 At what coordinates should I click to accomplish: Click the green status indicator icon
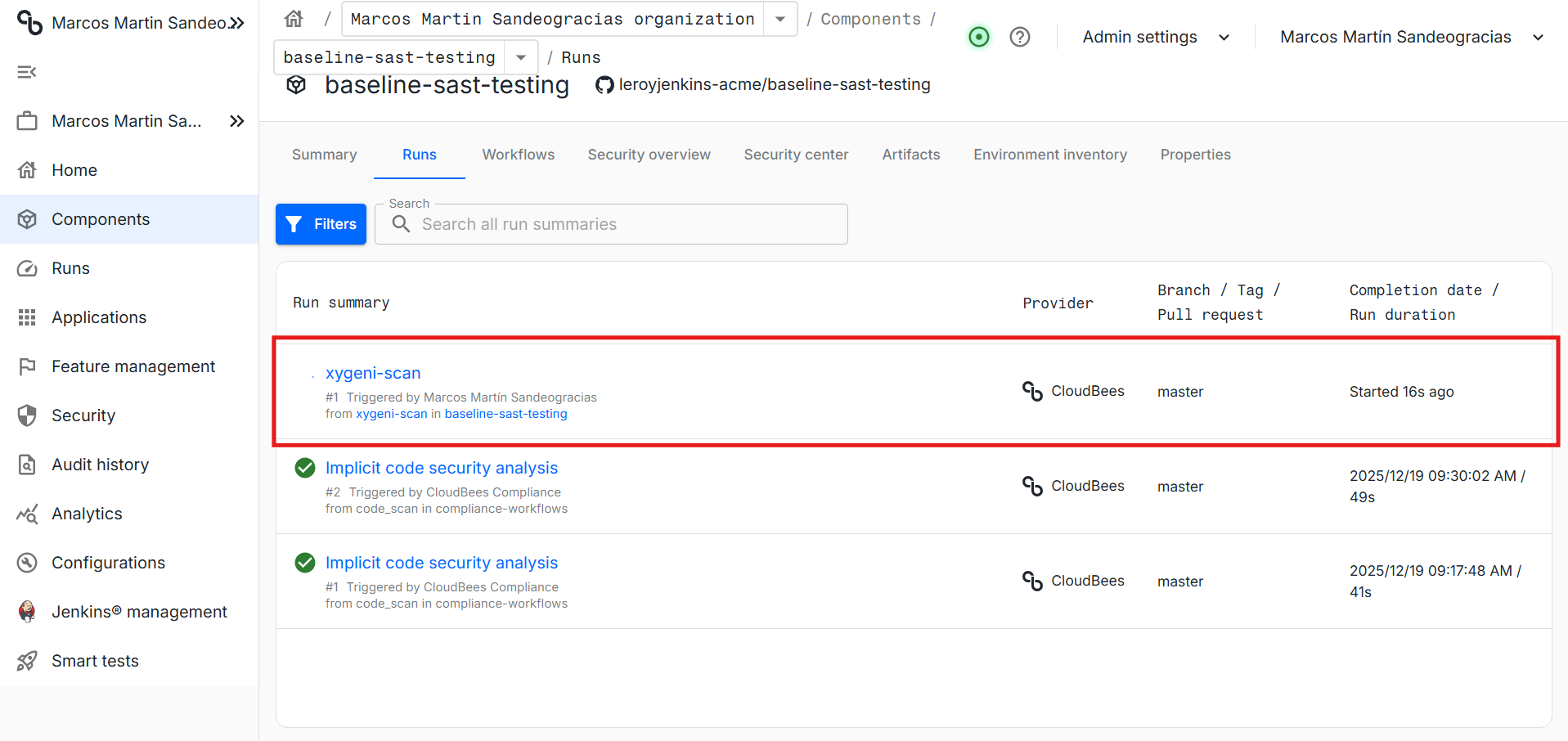pyautogui.click(x=978, y=37)
